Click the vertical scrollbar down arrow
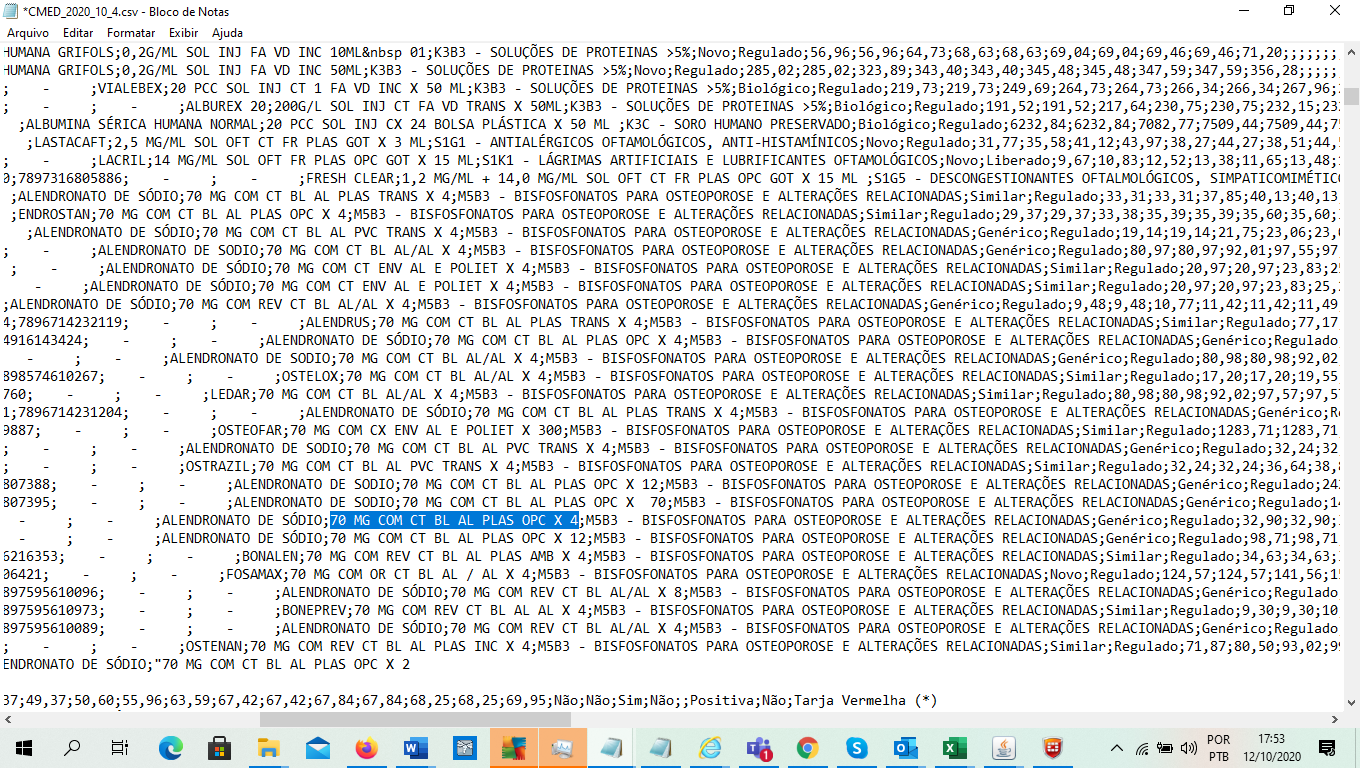The height and width of the screenshot is (768, 1360). coord(1351,702)
